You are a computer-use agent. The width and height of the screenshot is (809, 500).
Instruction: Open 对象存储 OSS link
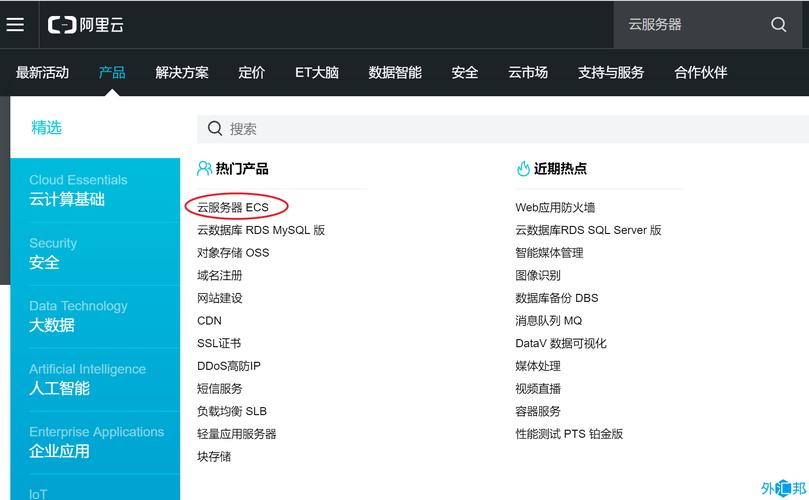coord(233,253)
